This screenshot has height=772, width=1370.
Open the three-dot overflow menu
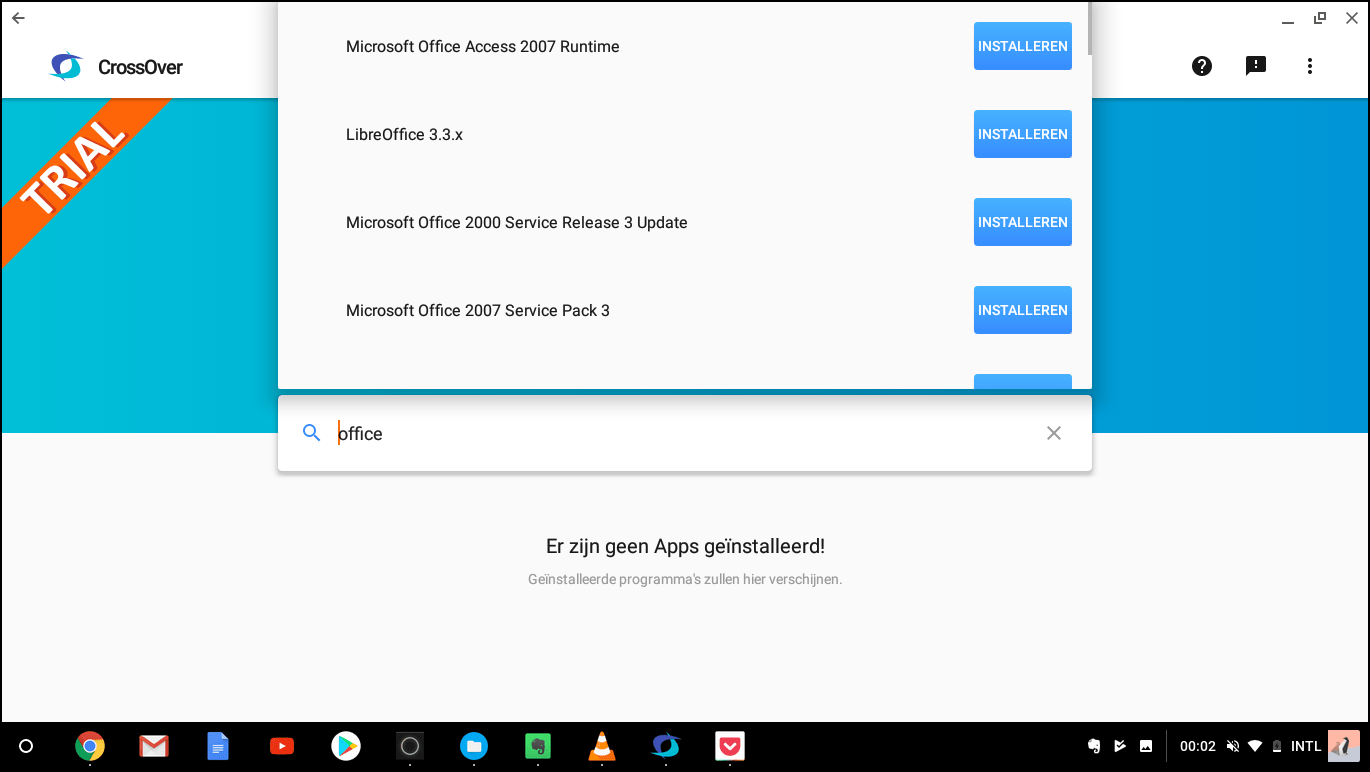click(1310, 66)
